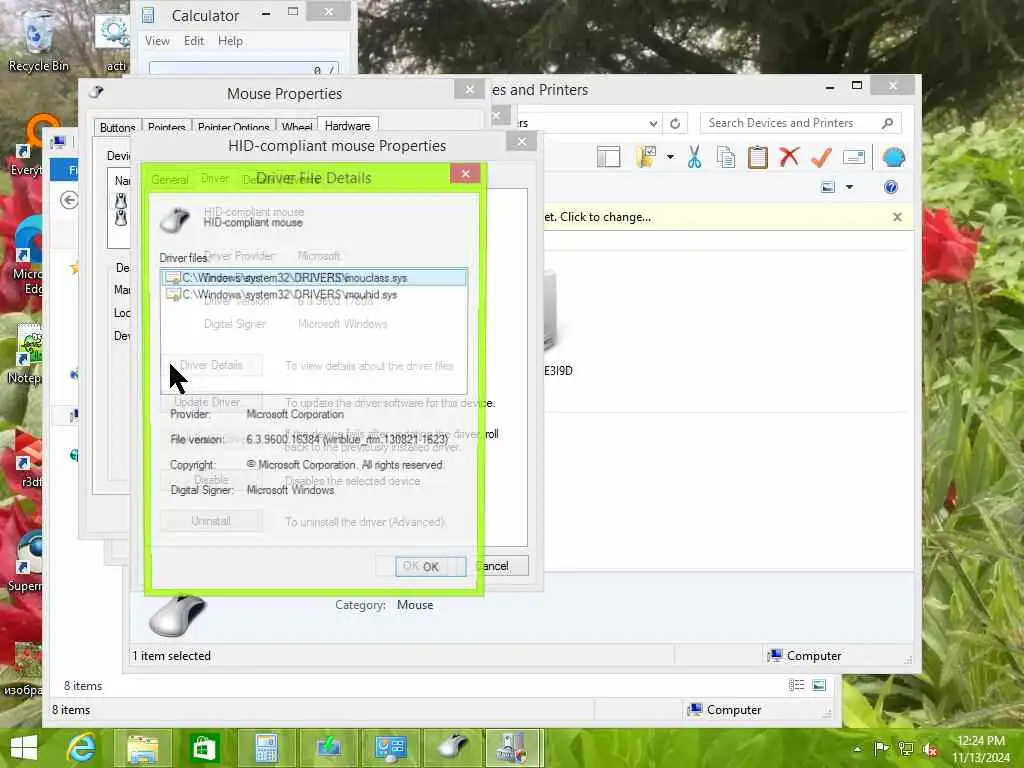Image resolution: width=1024 pixels, height=768 pixels.
Task: Open Pointer Options tab in Mouse Properties
Action: tap(233, 127)
